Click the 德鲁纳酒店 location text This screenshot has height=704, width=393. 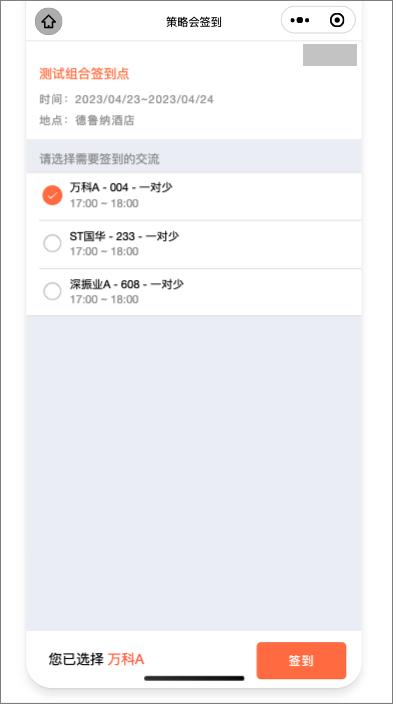point(105,120)
